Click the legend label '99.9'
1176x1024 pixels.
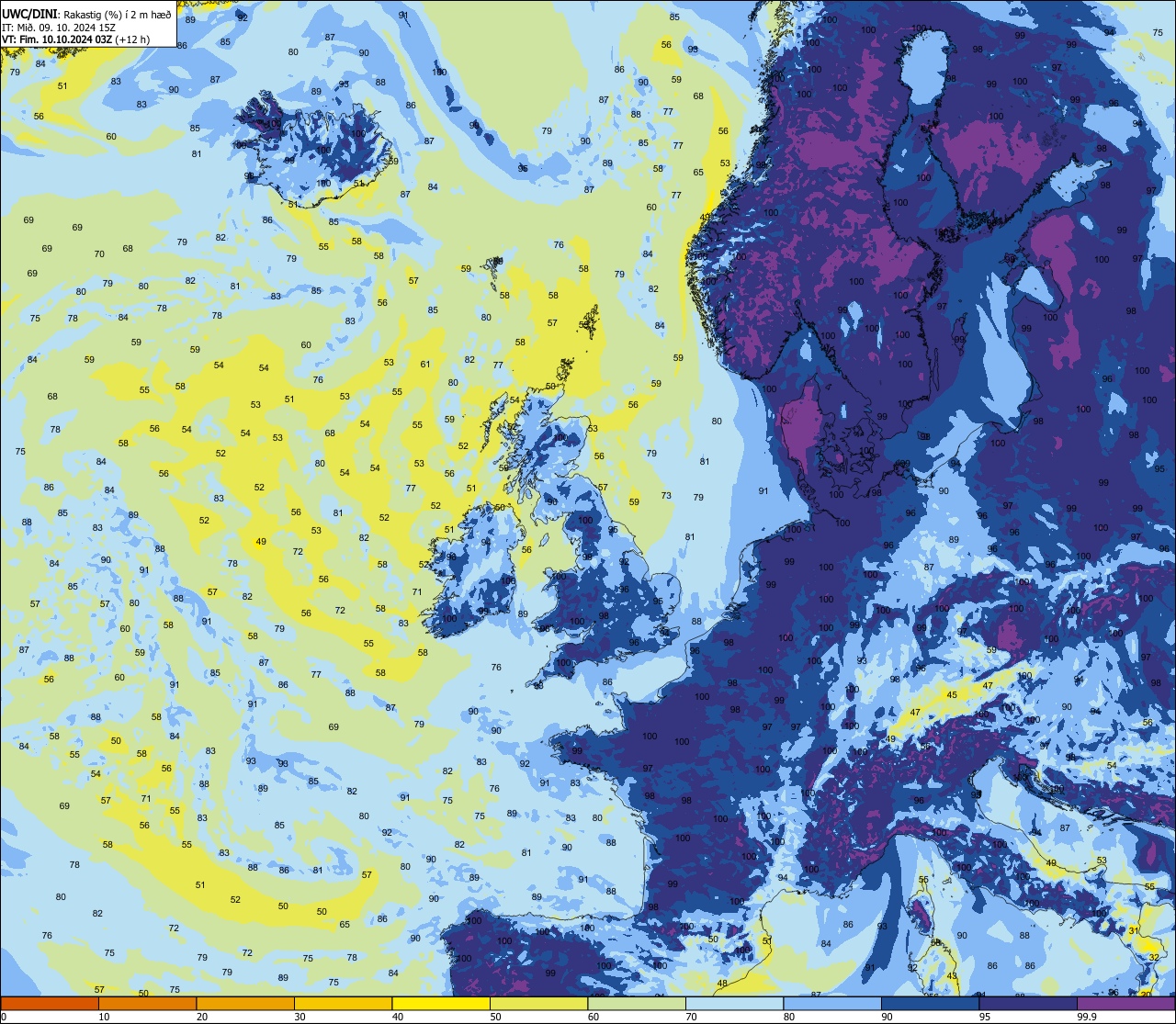coord(1088,1017)
